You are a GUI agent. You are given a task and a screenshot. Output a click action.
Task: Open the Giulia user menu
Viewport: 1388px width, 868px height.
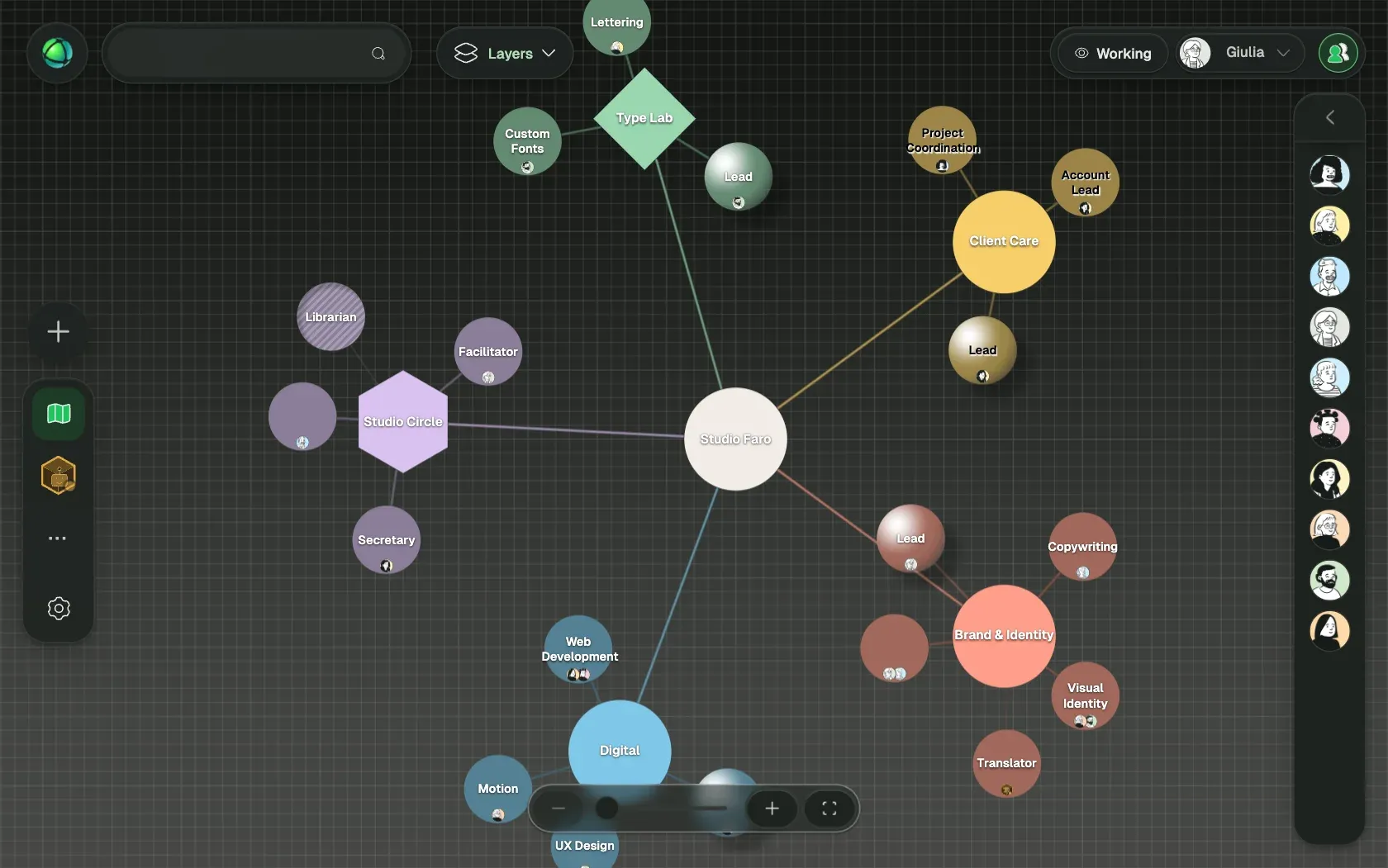(x=1240, y=53)
